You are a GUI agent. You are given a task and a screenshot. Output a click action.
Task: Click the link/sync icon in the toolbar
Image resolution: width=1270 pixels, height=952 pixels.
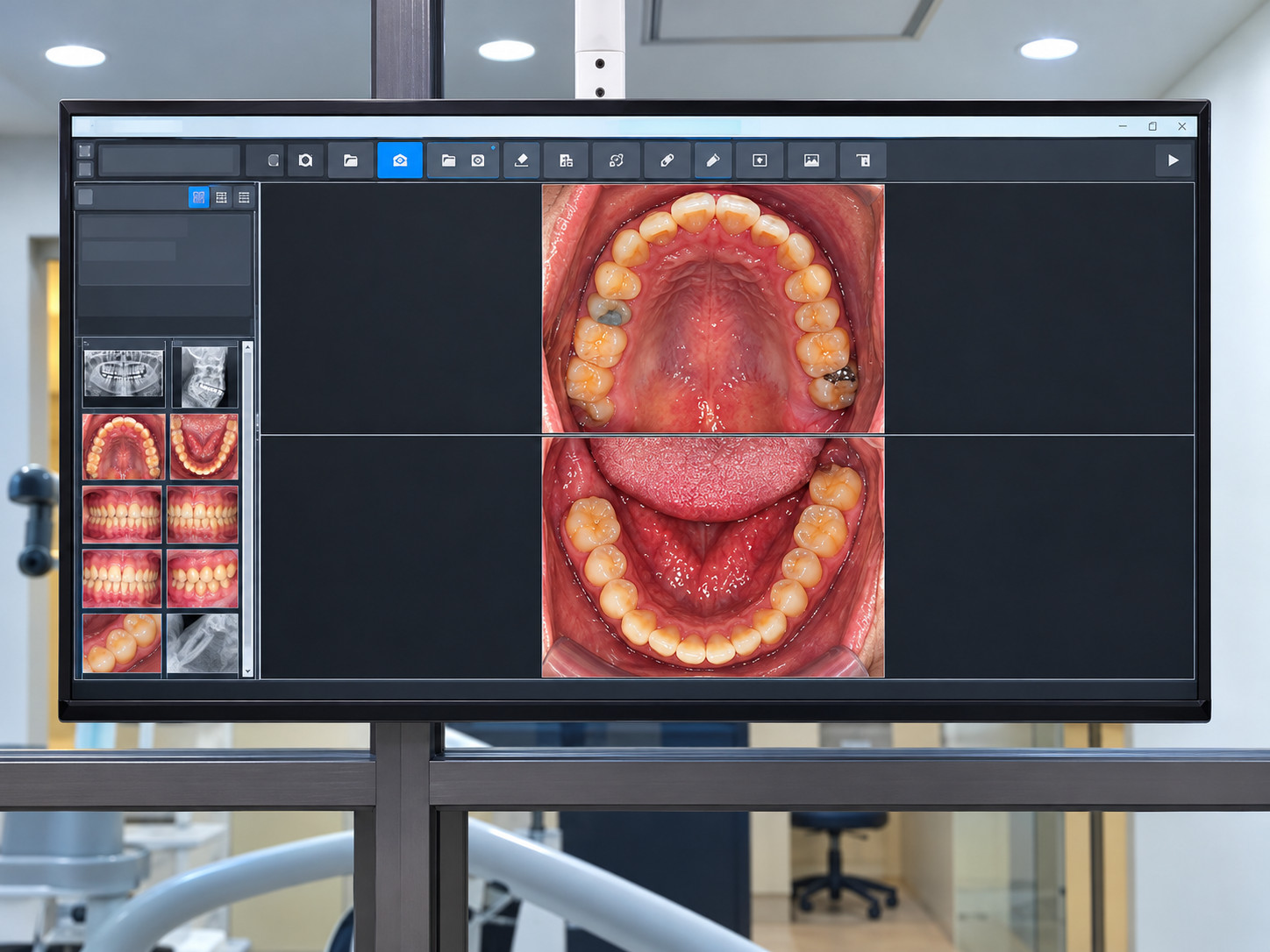tap(617, 160)
